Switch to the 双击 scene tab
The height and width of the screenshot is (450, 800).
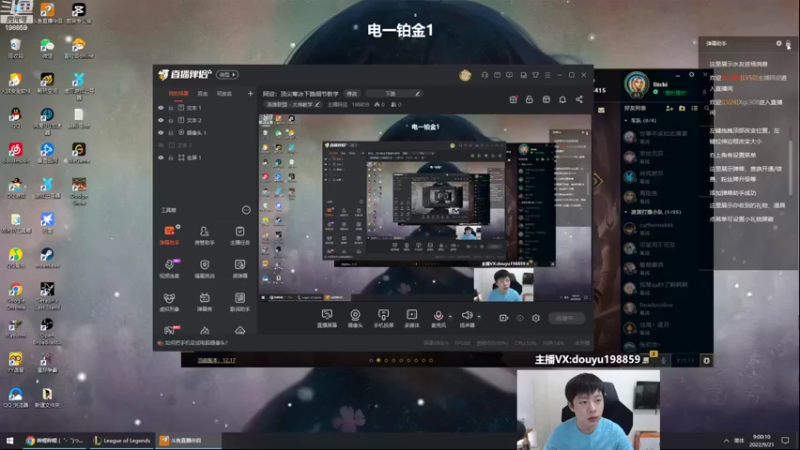tap(203, 94)
